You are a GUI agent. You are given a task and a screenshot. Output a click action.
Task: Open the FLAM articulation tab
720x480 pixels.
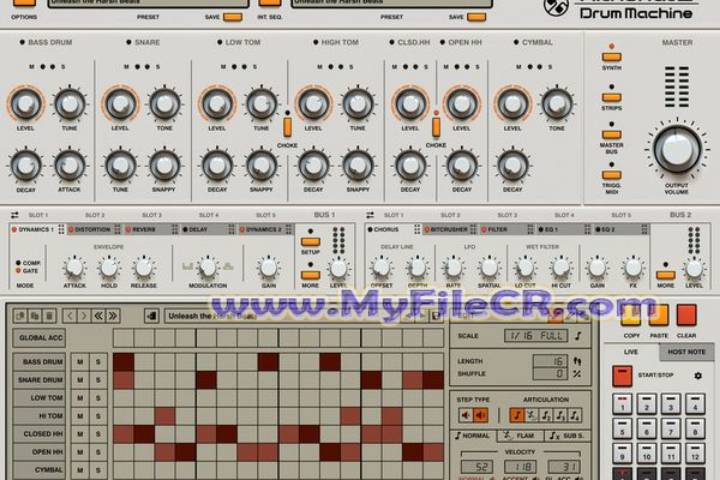click(521, 435)
